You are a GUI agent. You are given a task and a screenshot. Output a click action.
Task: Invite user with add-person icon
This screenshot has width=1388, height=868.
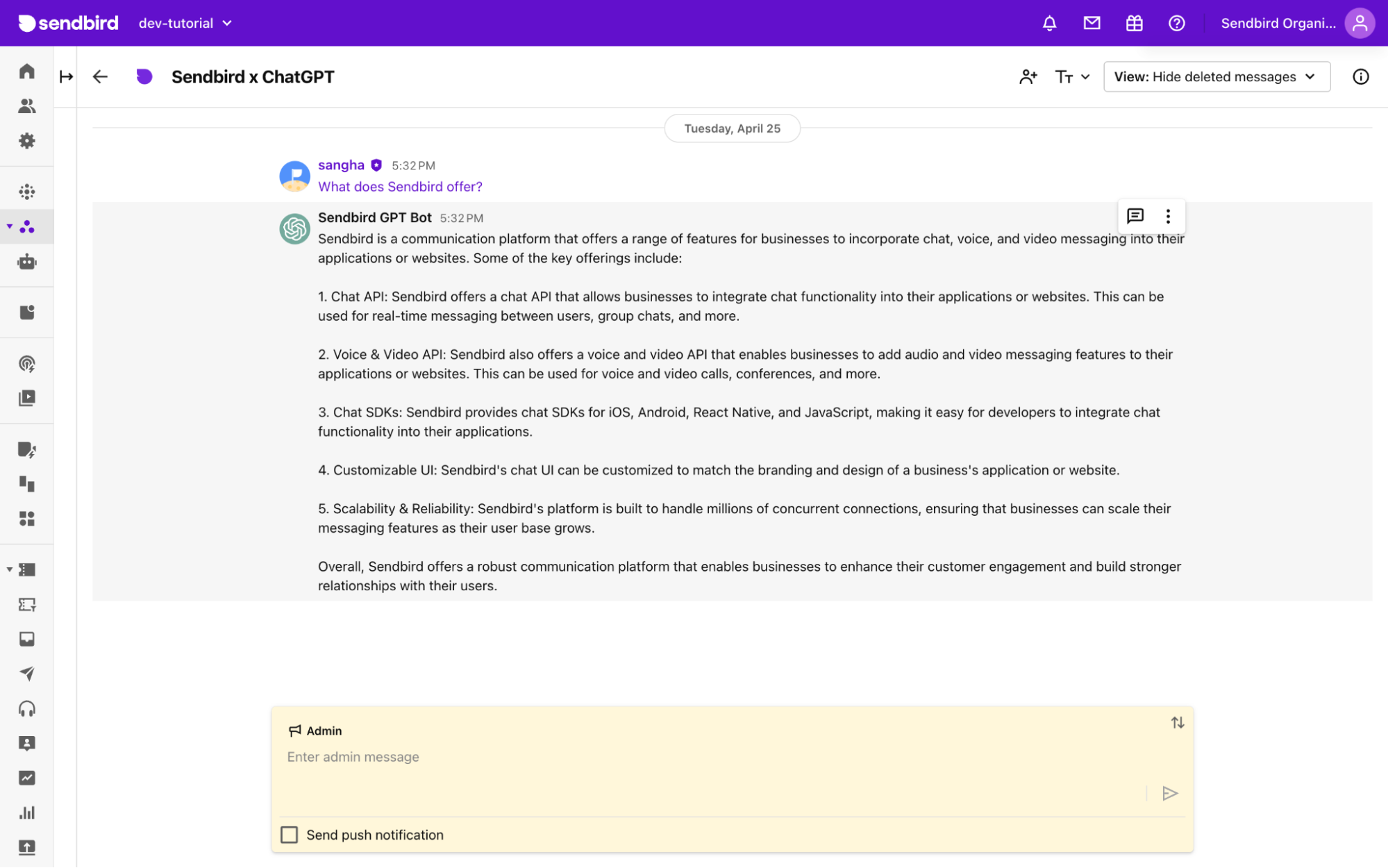click(1028, 76)
